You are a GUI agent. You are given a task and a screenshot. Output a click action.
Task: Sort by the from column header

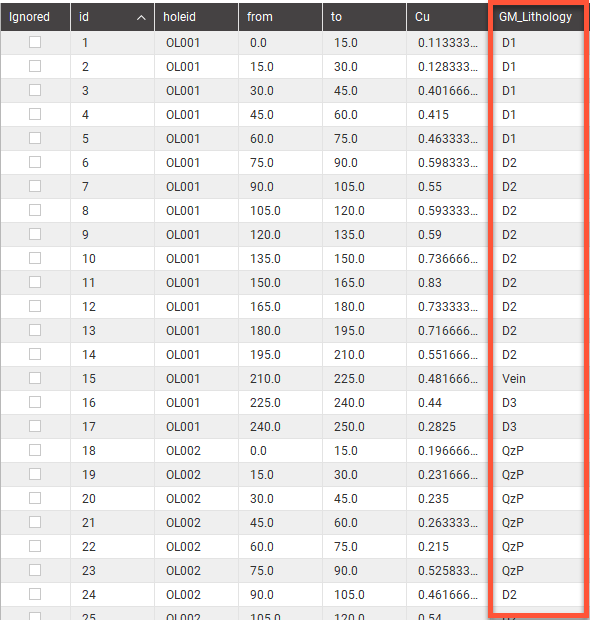280,17
